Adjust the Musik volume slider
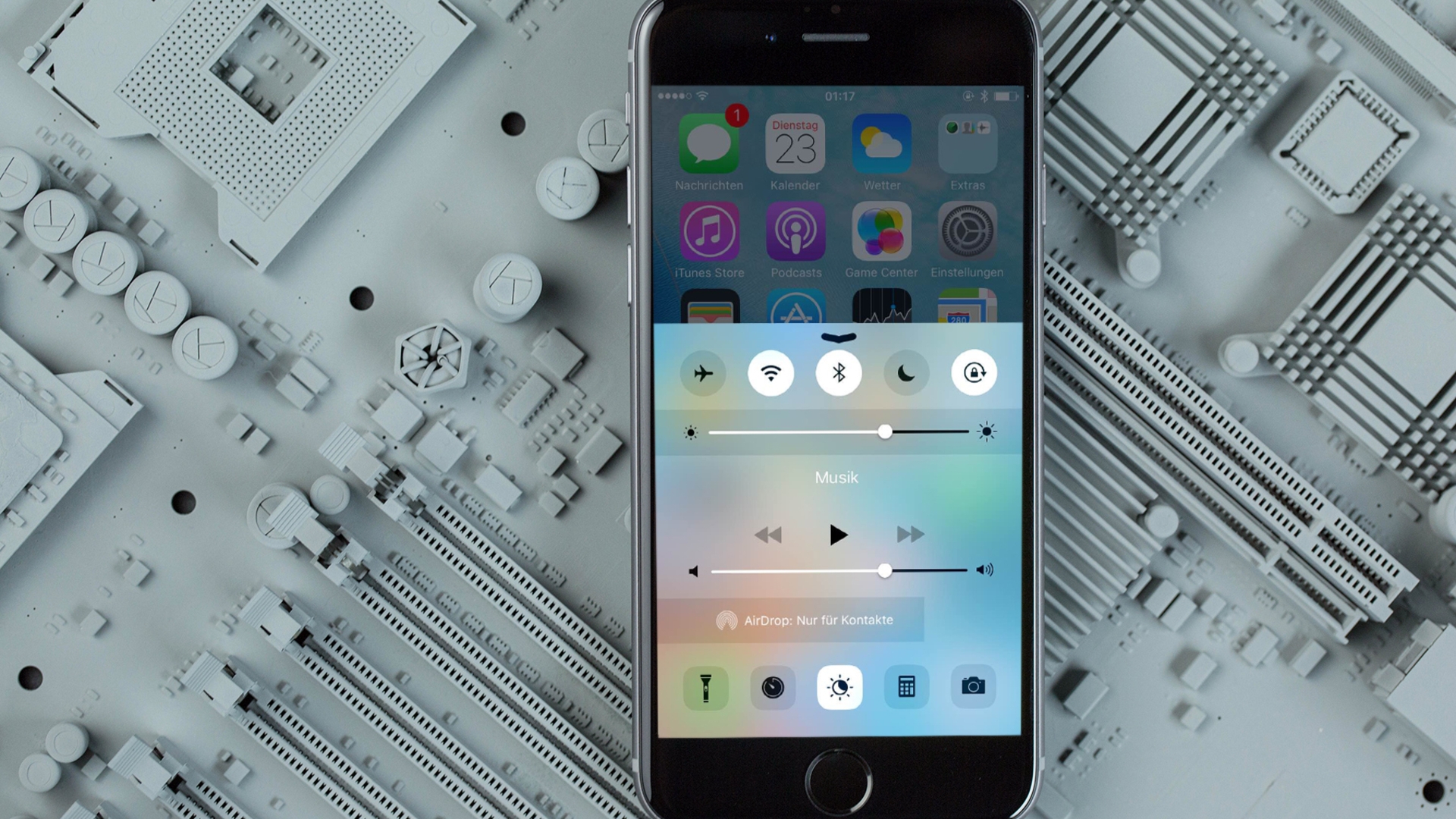Screen dimensions: 1456x819 (886, 570)
